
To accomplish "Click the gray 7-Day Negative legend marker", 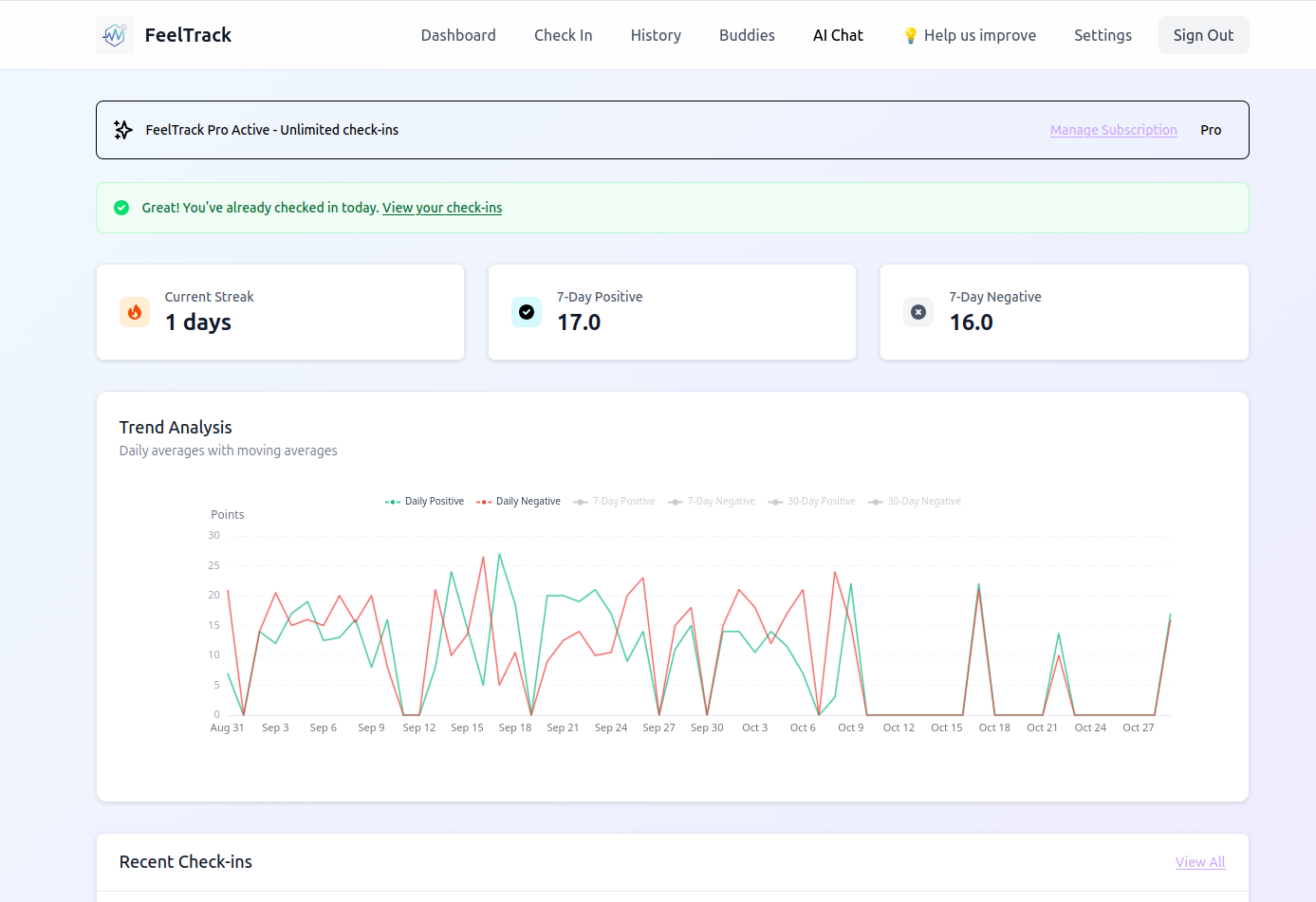I will point(676,501).
